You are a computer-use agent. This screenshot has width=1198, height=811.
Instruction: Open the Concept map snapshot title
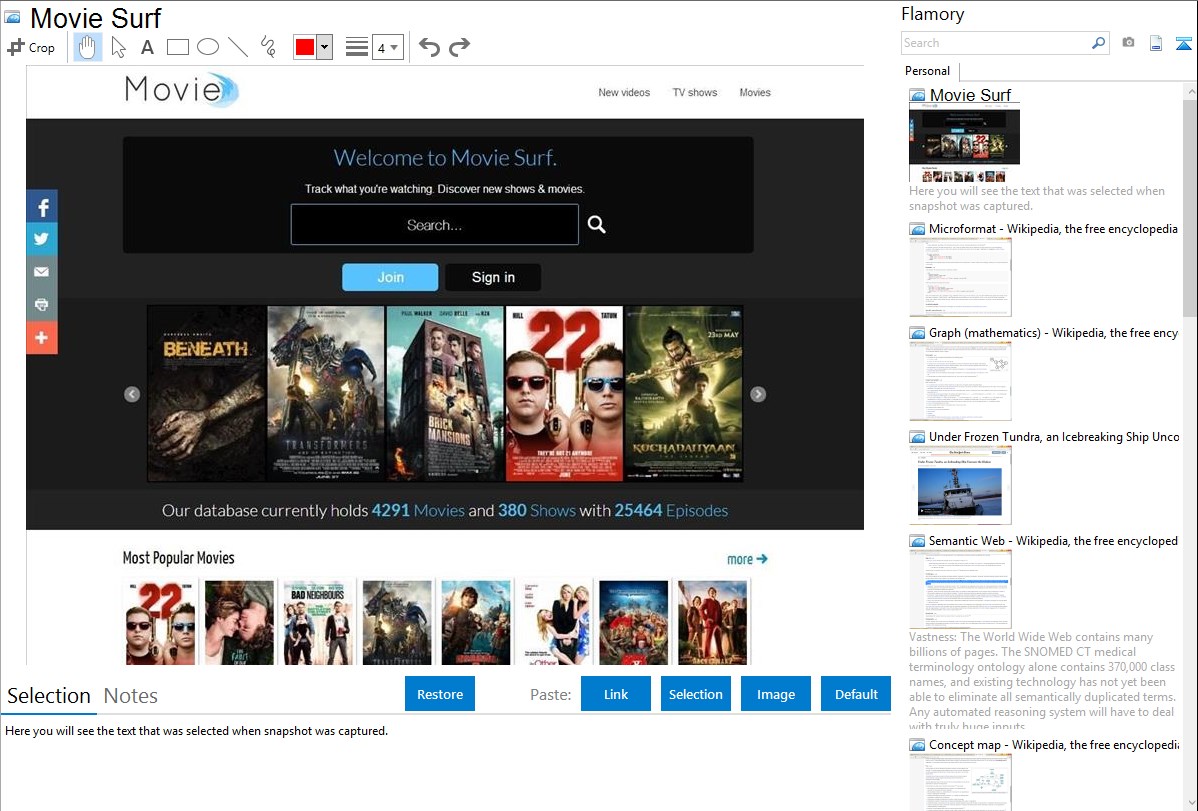[x=1053, y=744]
